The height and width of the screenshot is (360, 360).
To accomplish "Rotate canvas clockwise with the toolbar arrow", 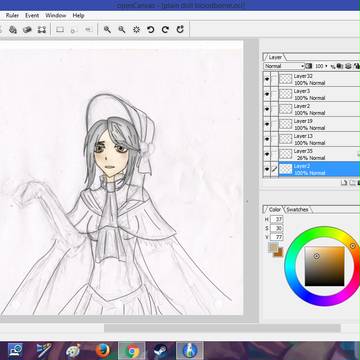I will [165, 29].
